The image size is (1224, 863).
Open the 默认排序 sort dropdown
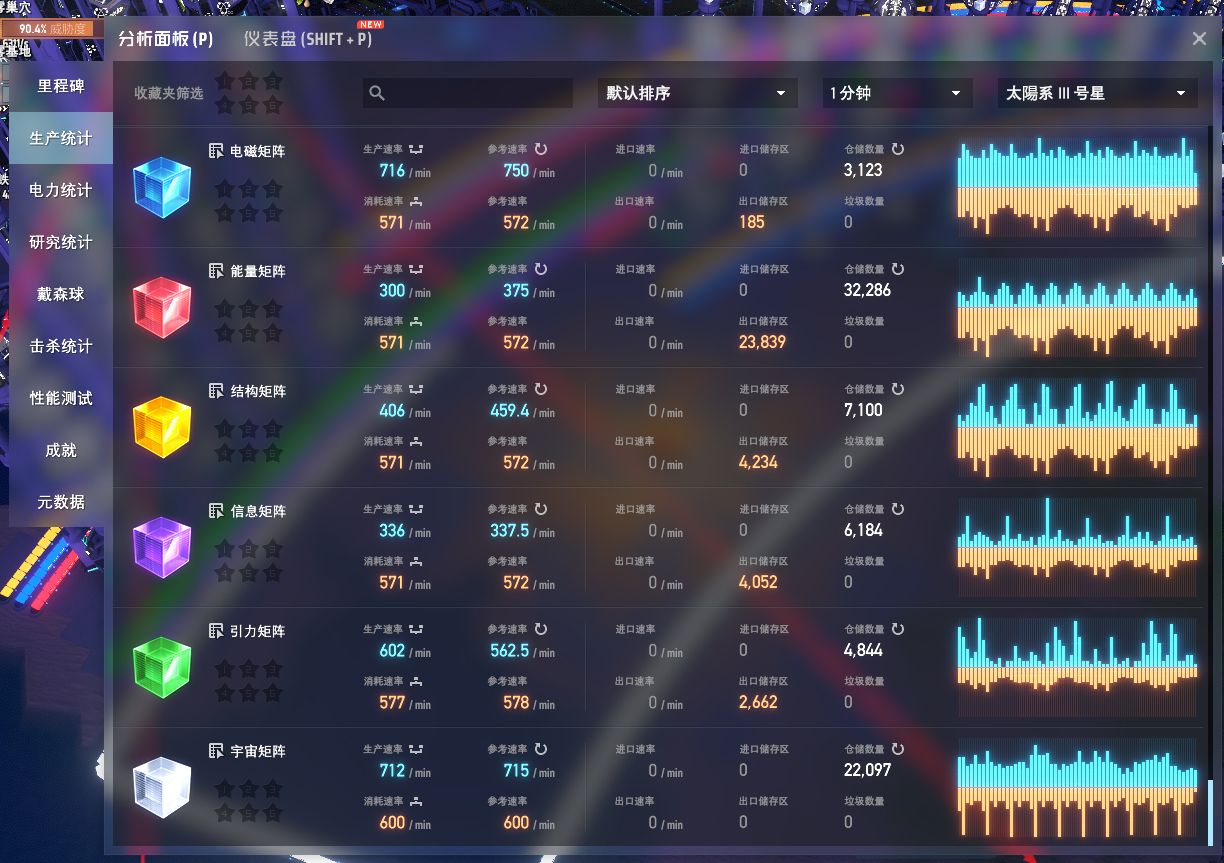coord(696,93)
